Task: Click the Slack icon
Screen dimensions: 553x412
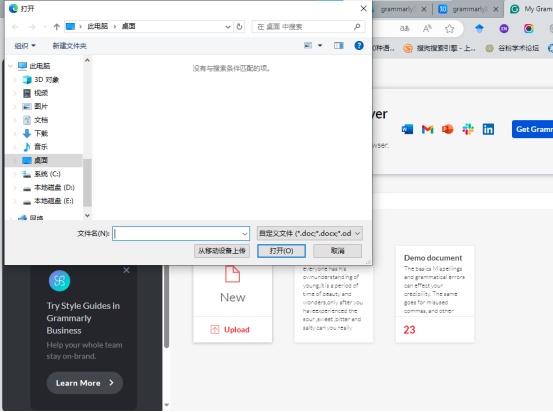Action: coord(468,129)
